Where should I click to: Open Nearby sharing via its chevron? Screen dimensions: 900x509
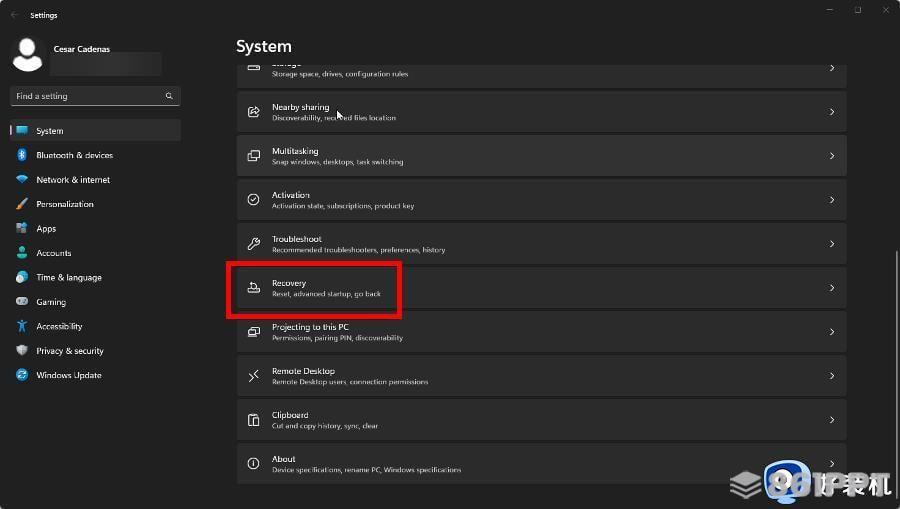[832, 112]
